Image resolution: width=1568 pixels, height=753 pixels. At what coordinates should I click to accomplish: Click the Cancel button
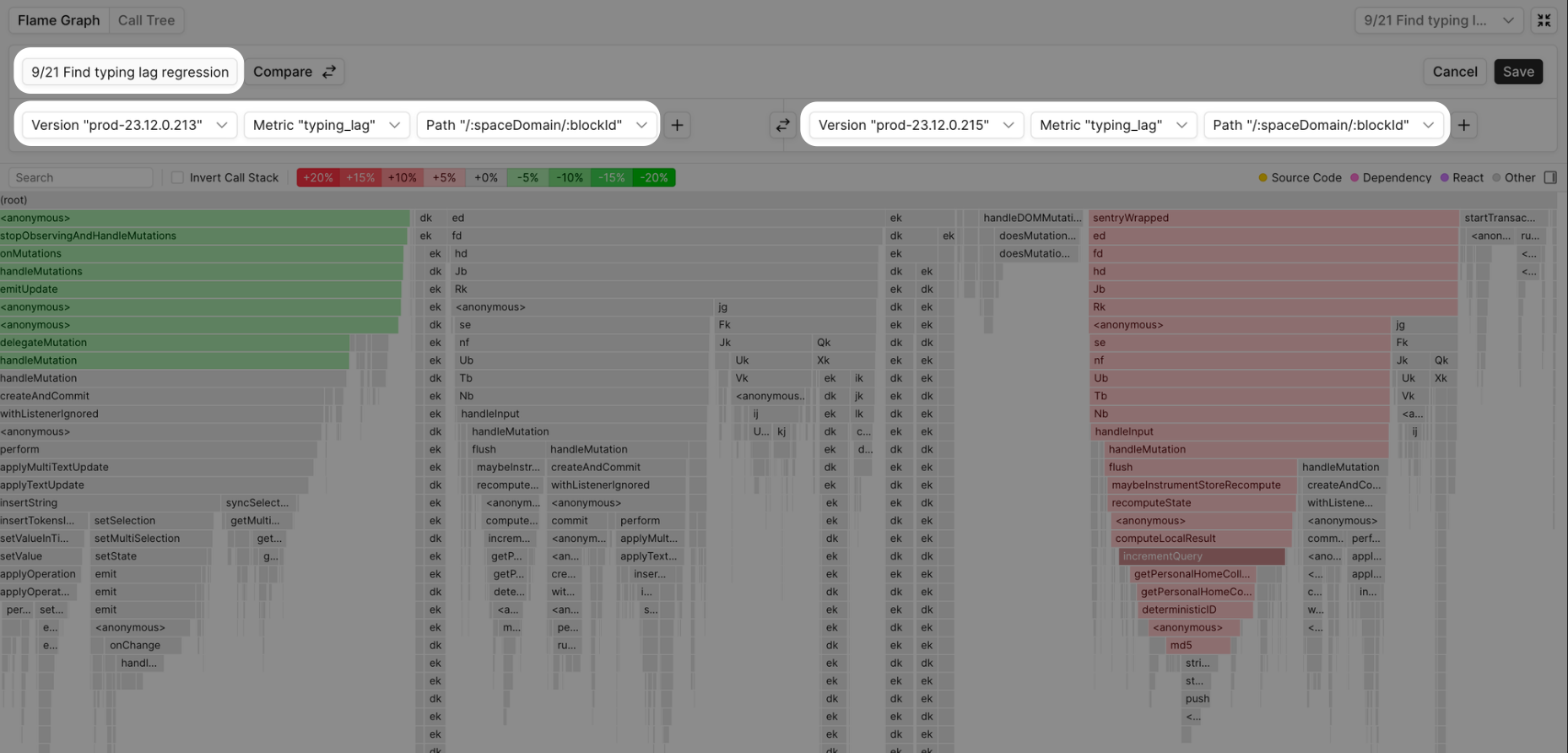(x=1455, y=72)
